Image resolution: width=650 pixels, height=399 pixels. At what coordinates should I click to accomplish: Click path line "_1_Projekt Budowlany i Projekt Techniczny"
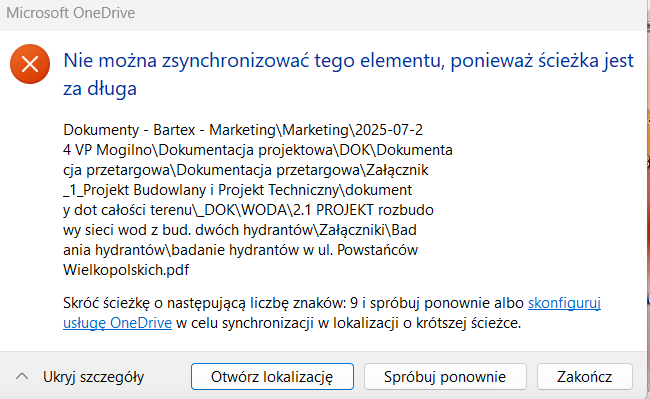click(x=238, y=190)
